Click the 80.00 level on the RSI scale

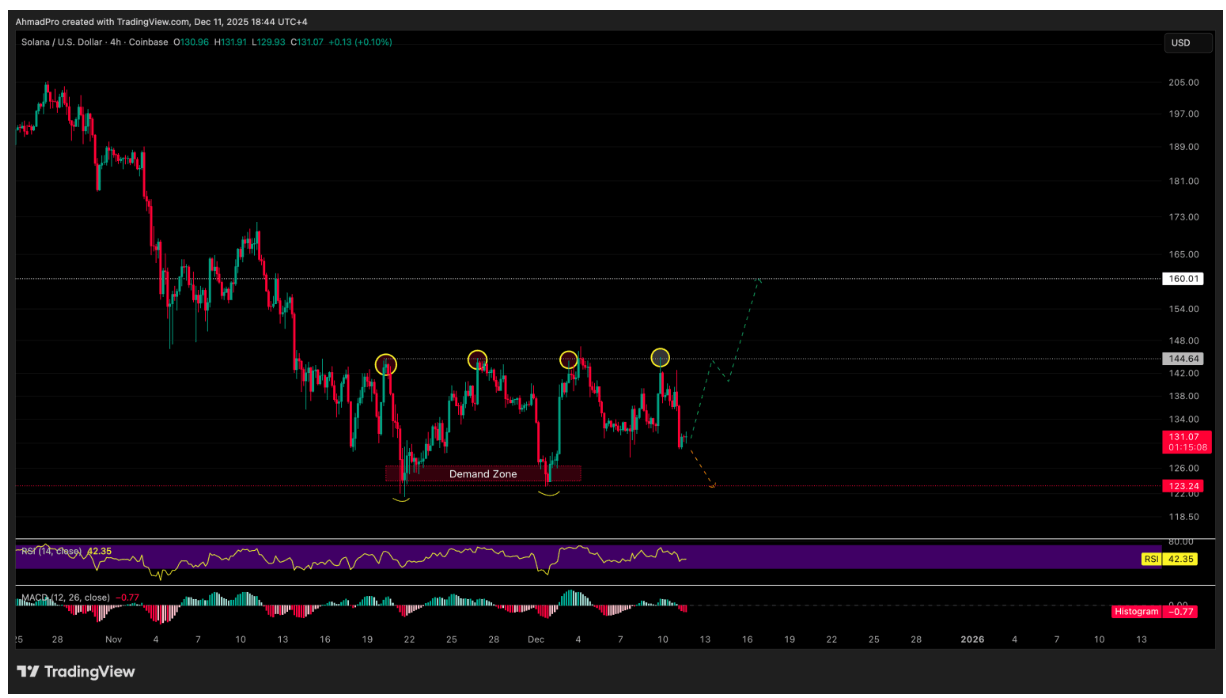click(1180, 541)
